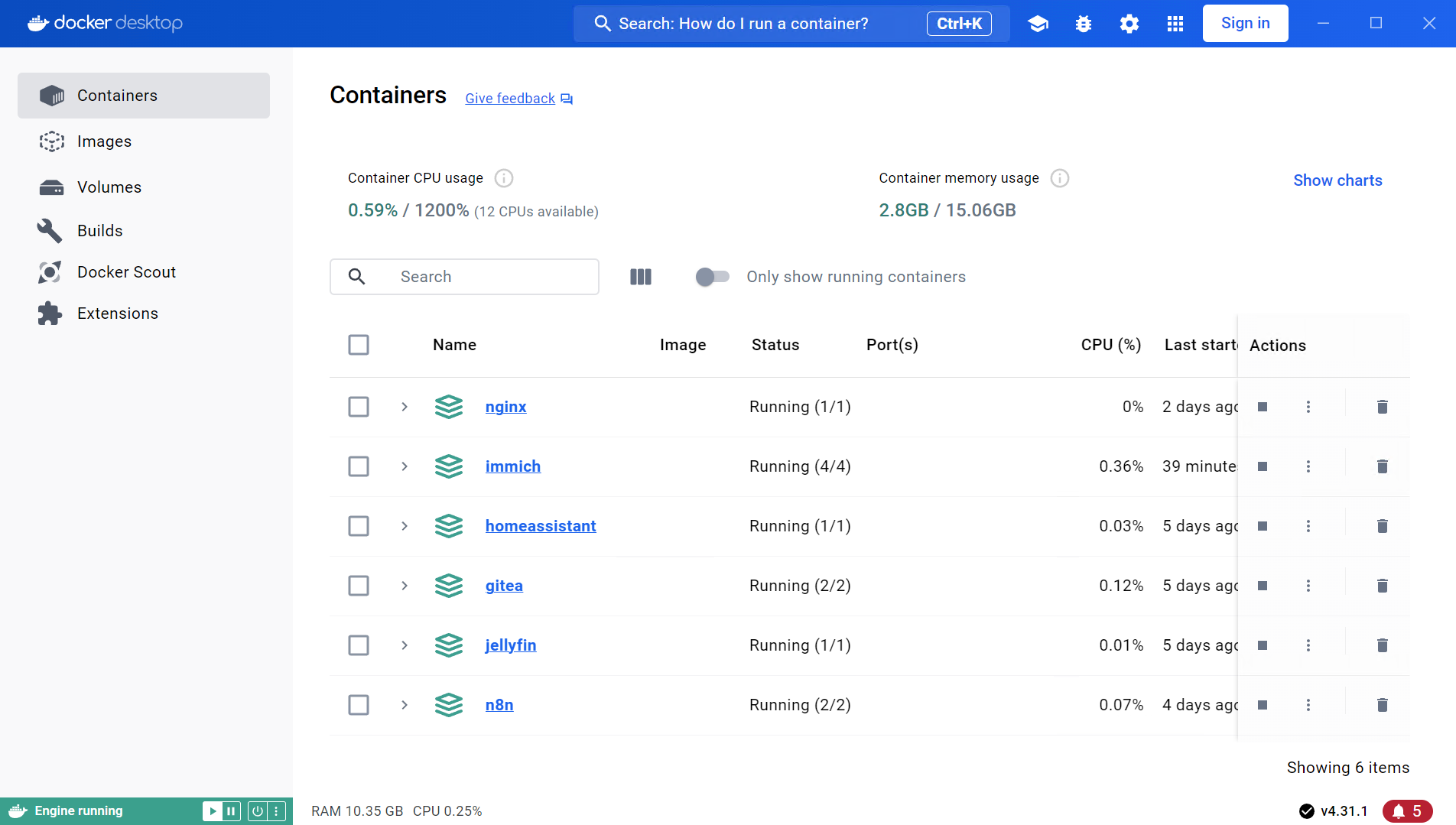1456x825 pixels.
Task: Open the Troubleshoot bug icon
Action: pos(1084,24)
